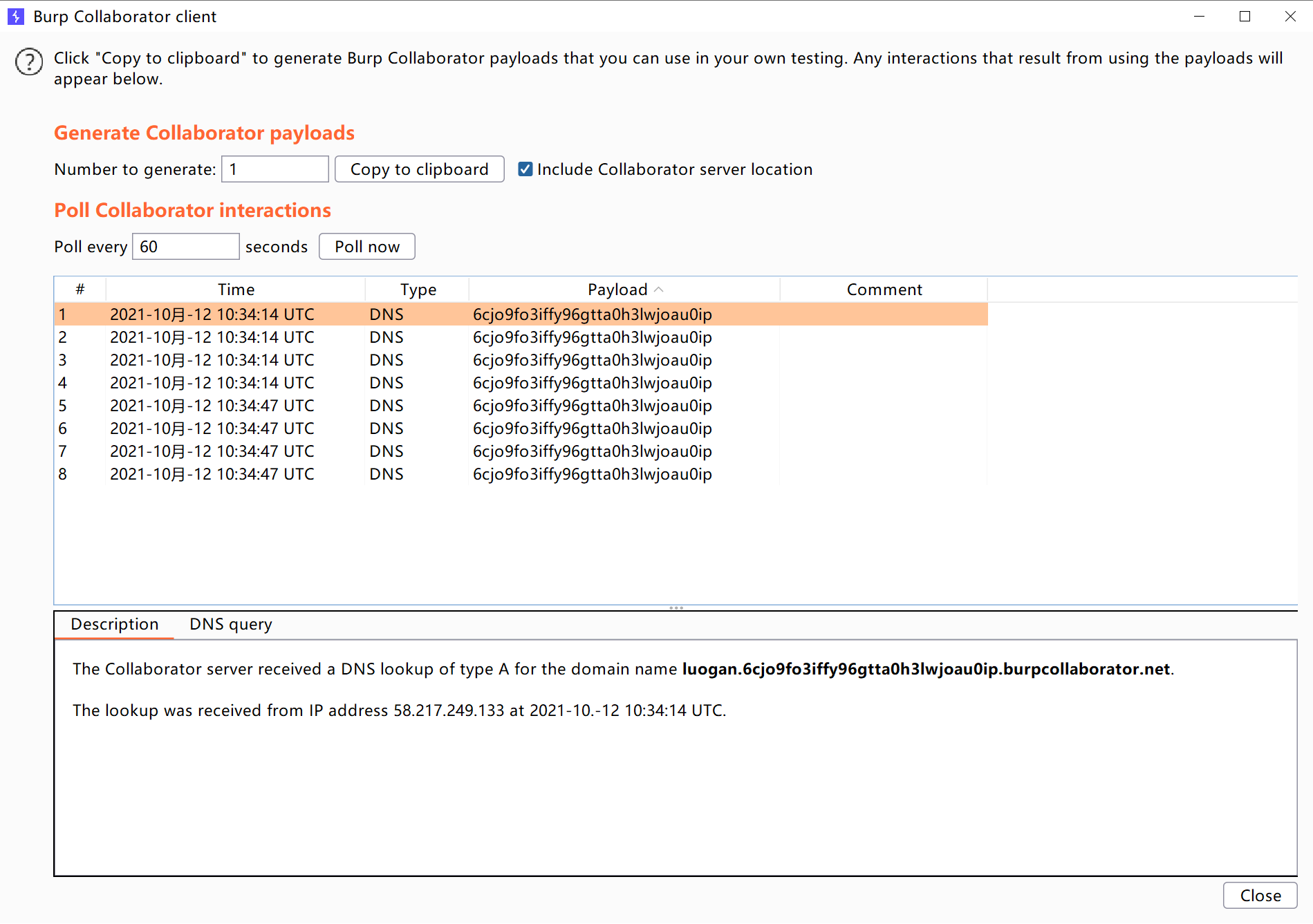Image resolution: width=1313 pixels, height=924 pixels.
Task: Click the IP address 58.217.249.133 line
Action: pos(400,710)
